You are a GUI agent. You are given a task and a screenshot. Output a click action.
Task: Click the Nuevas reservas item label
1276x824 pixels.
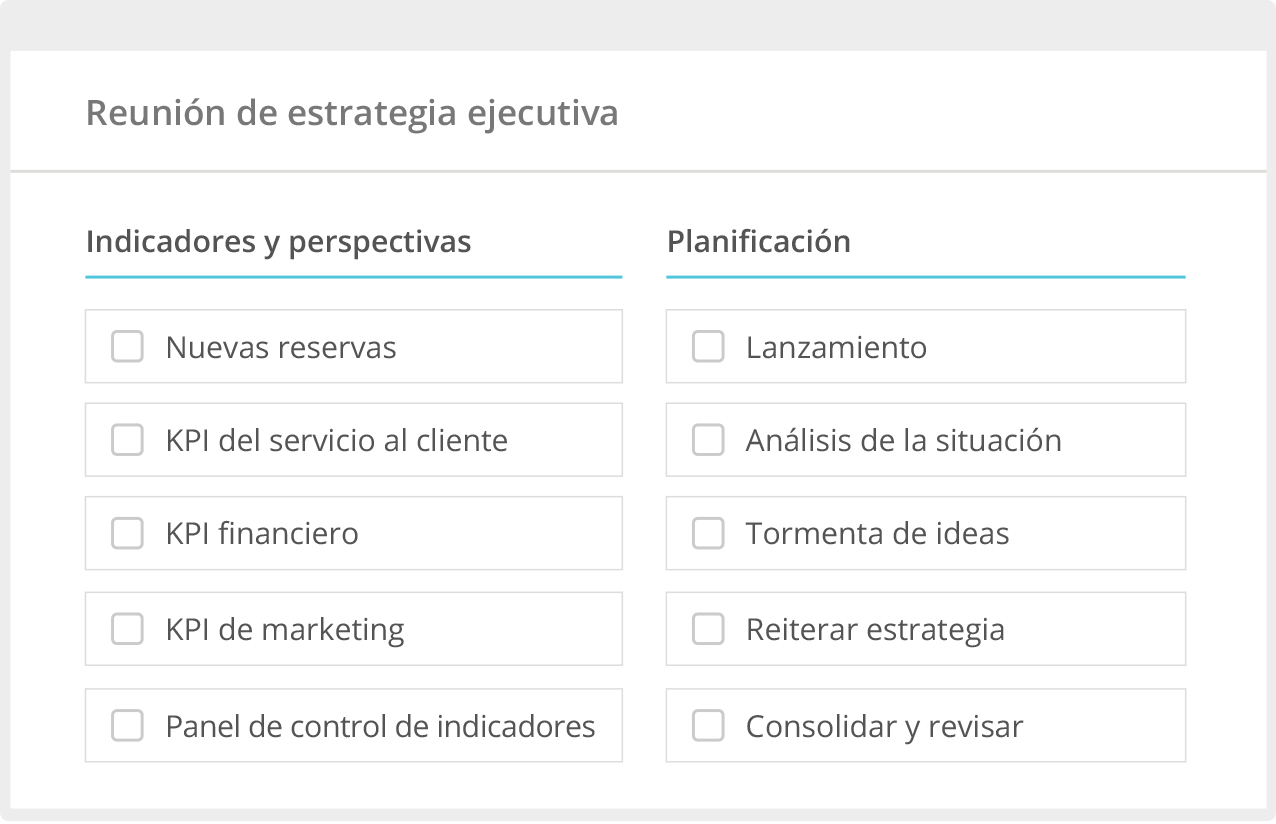(x=281, y=346)
